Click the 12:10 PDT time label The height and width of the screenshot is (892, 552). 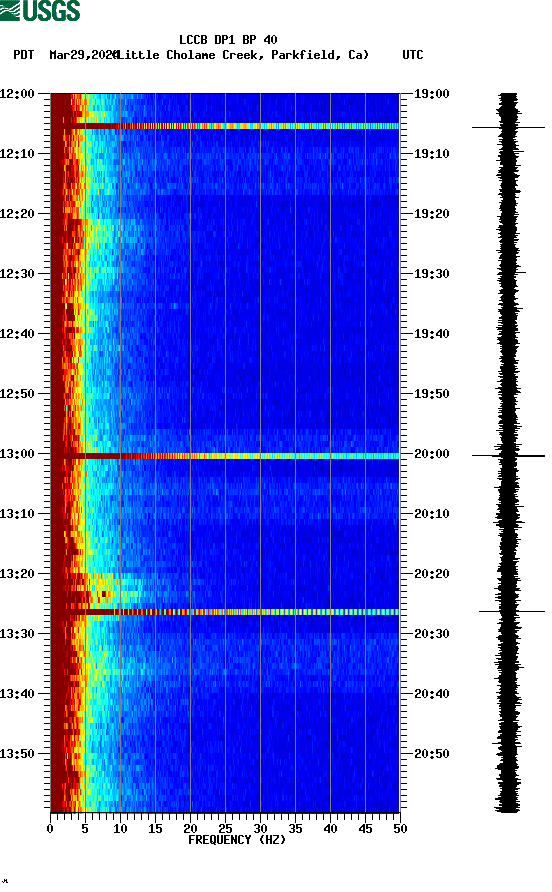(x=18, y=154)
